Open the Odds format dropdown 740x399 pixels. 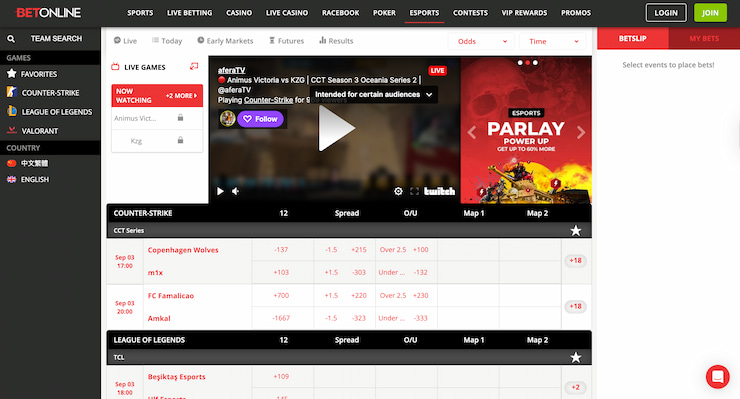(x=481, y=42)
